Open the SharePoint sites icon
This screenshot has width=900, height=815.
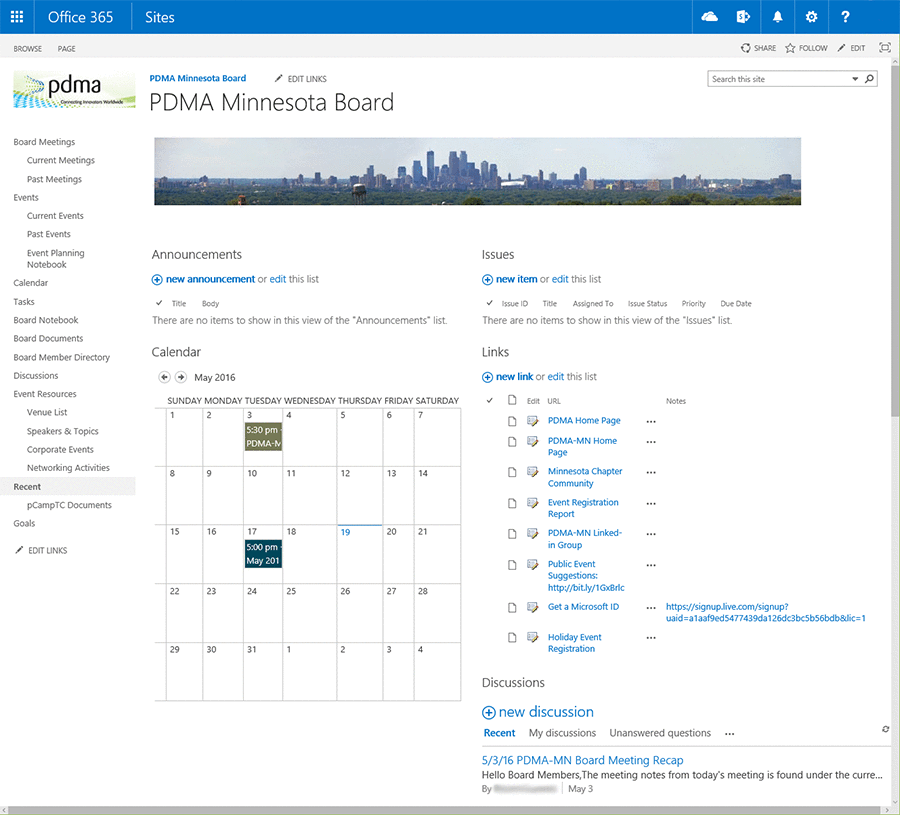743,17
